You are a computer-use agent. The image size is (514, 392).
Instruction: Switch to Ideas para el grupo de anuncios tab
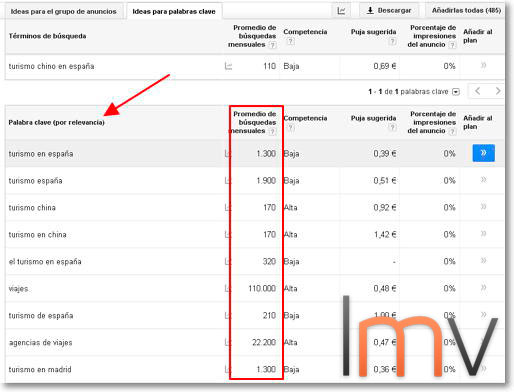coord(63,11)
